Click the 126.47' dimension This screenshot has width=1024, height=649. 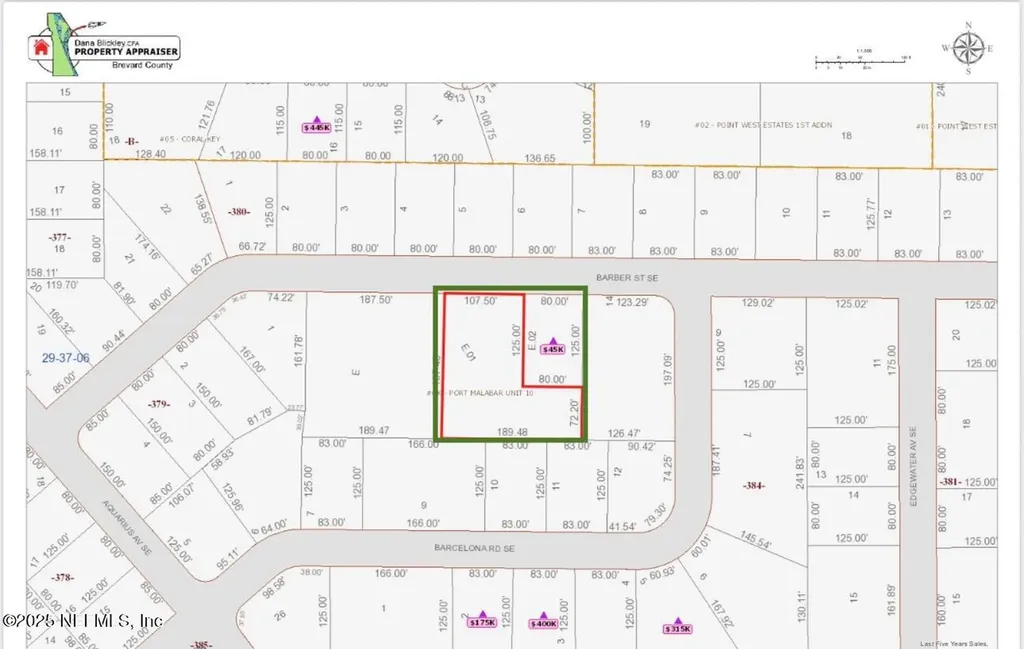point(624,433)
